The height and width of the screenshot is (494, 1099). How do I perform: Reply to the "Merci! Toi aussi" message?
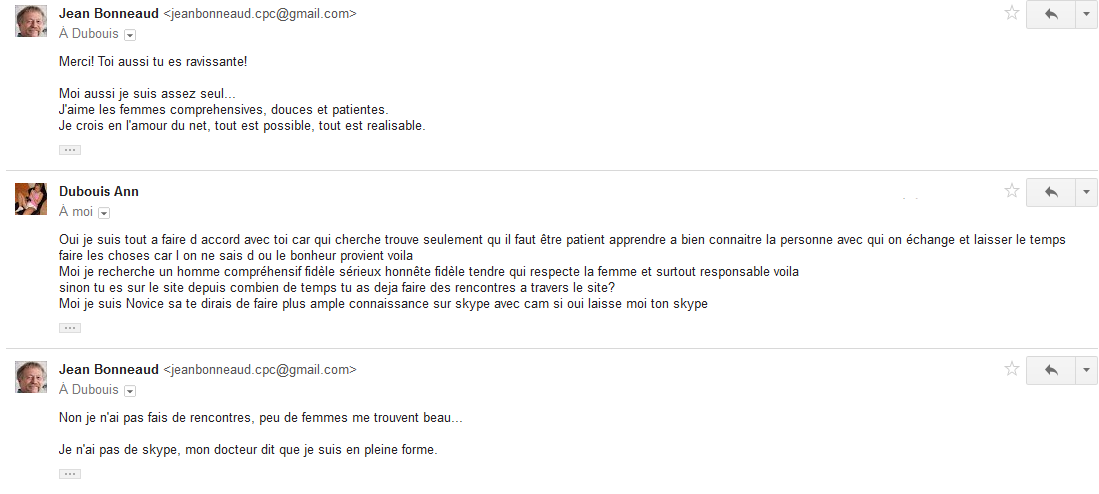[1050, 14]
